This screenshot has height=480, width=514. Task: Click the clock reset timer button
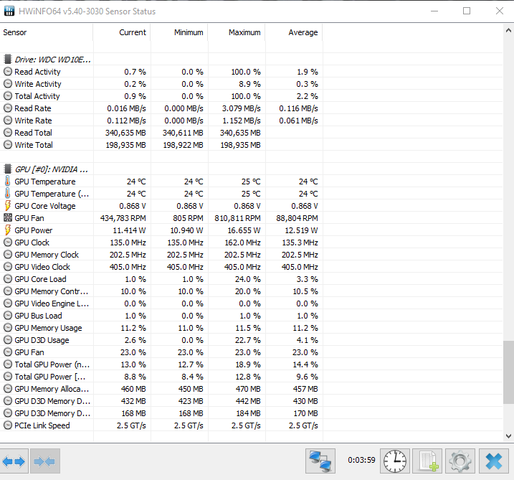[395, 461]
